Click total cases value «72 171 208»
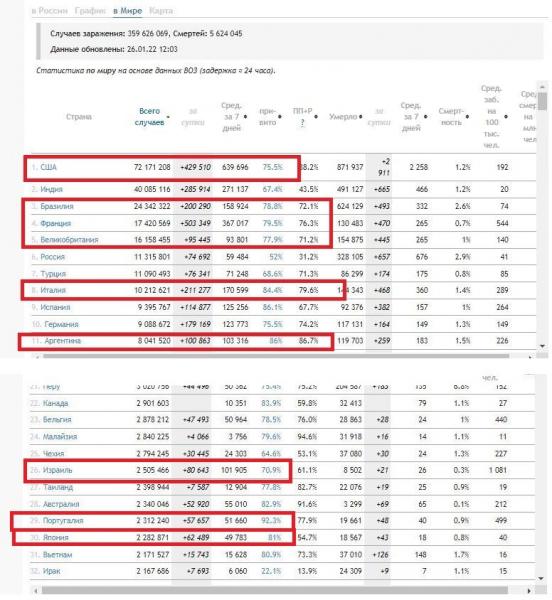Screen dimensions: 552x600 [152, 167]
